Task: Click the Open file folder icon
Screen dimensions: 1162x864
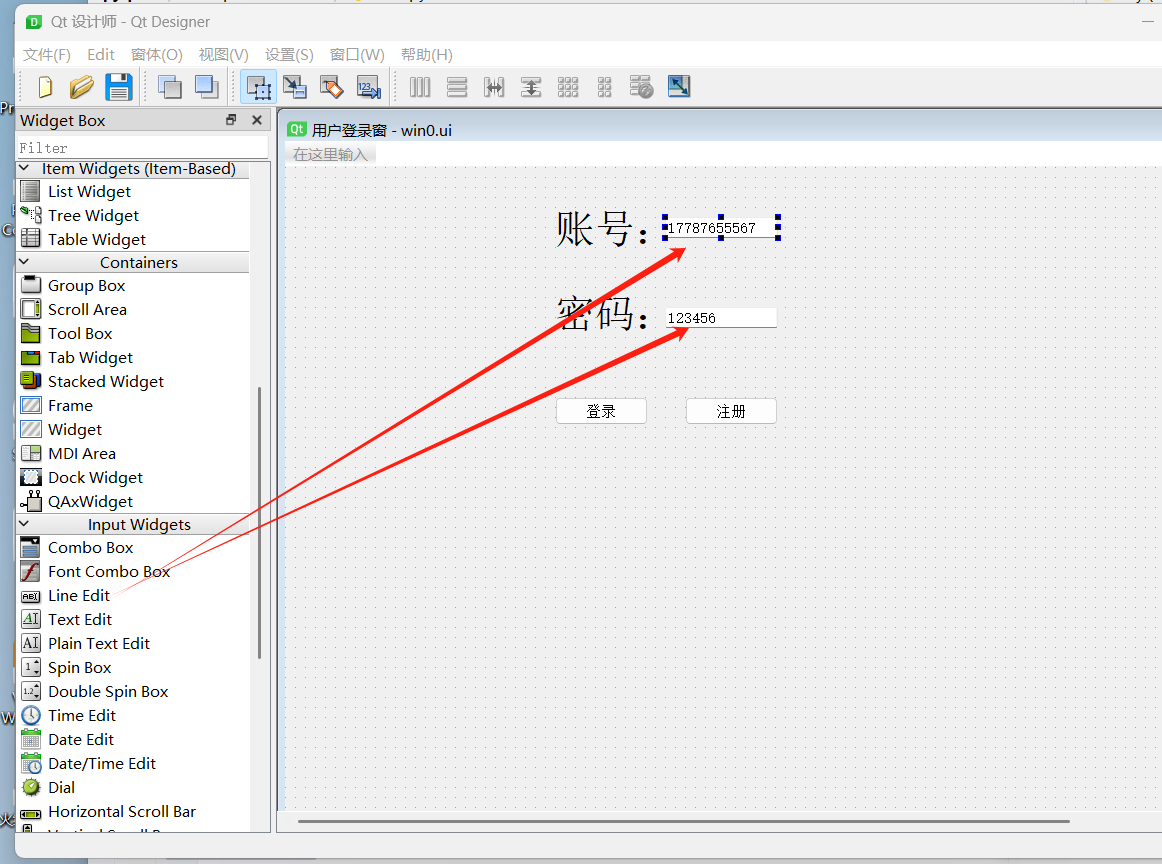Action: tap(82, 87)
